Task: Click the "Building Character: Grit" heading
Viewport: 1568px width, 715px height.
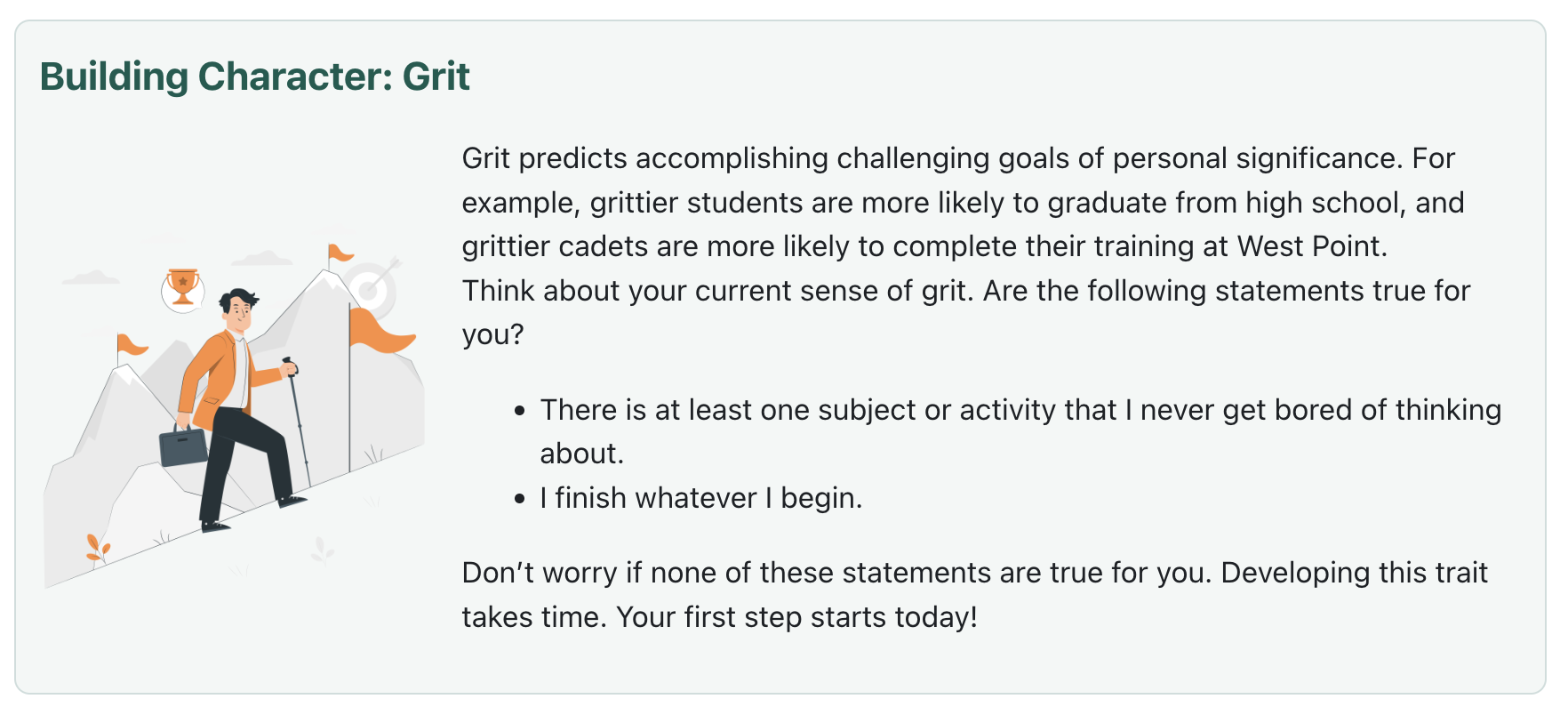Action: pos(255,76)
